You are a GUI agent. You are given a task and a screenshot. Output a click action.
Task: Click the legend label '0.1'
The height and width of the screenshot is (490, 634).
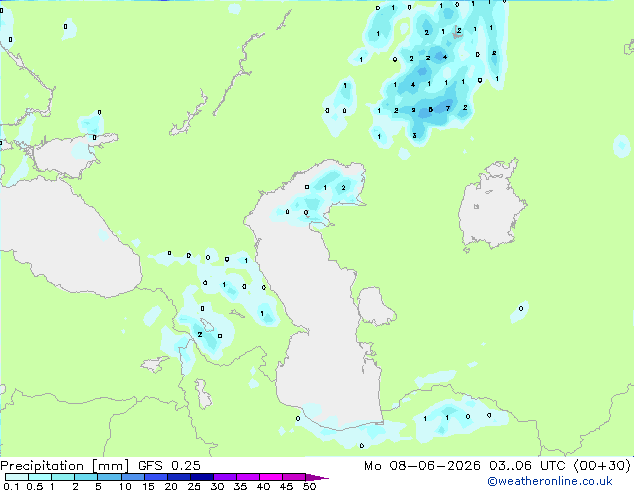coord(11,486)
